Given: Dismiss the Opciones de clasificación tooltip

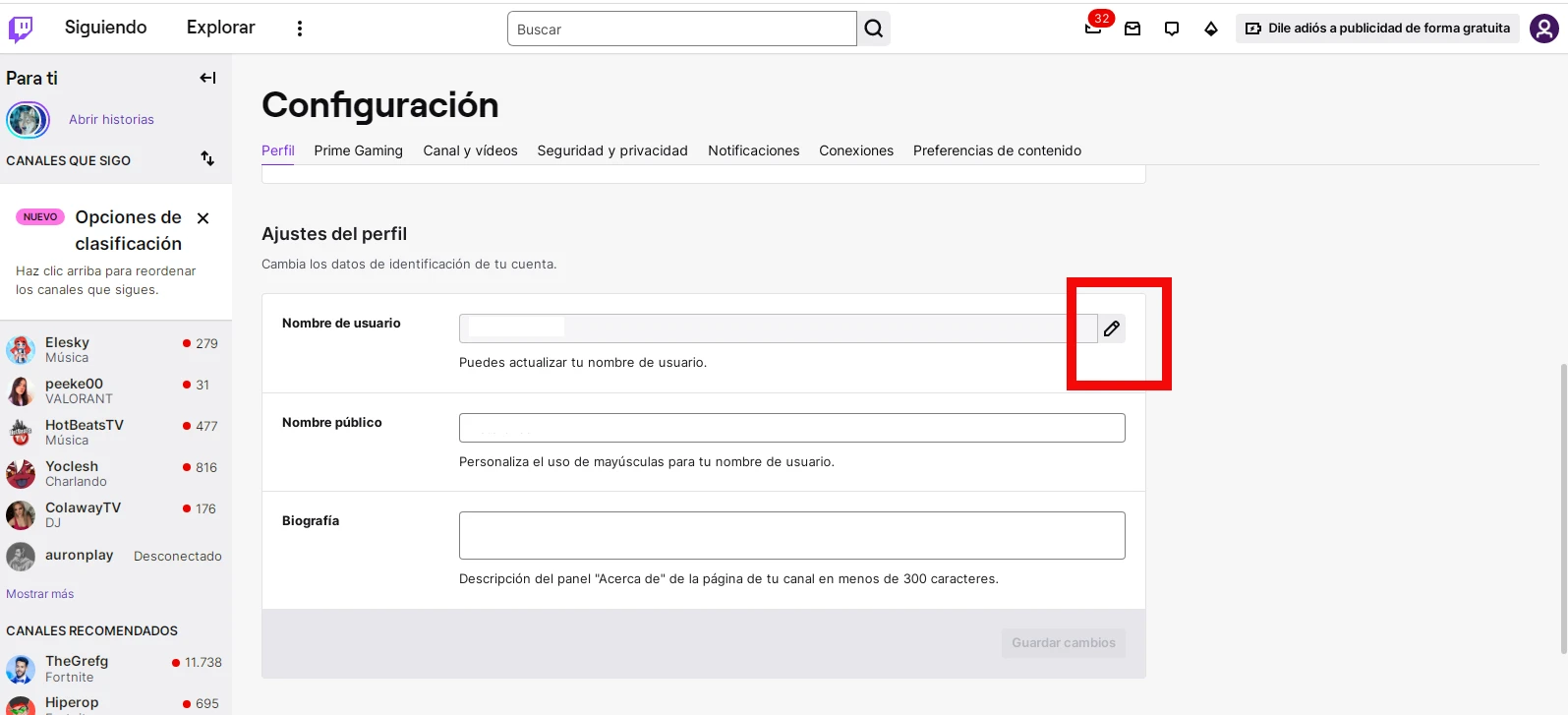Looking at the screenshot, I should [203, 218].
